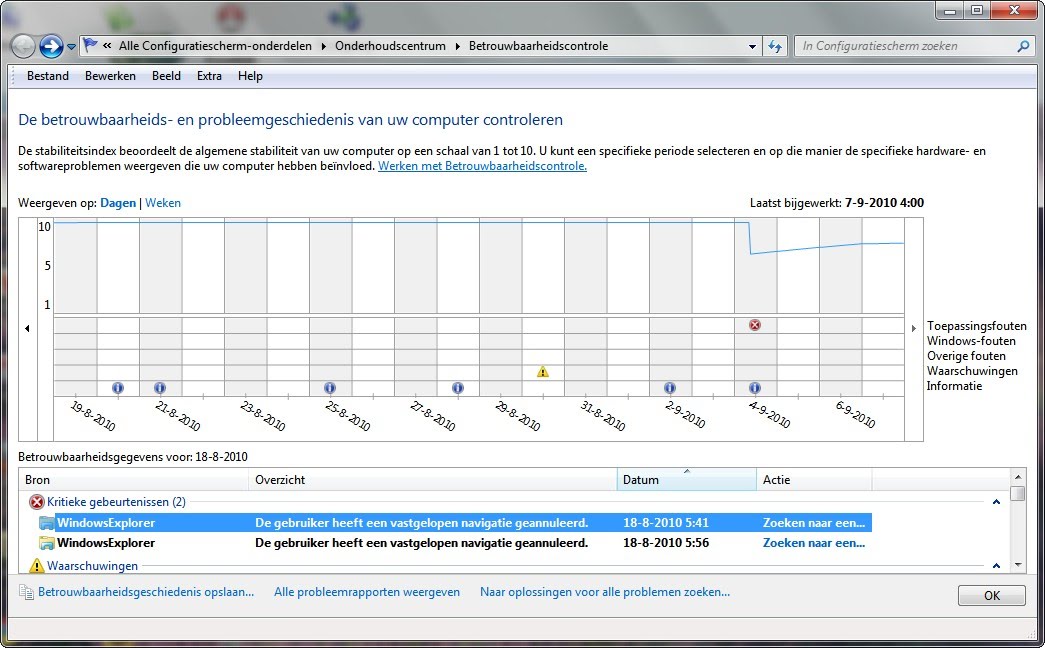Switch view to Weken
The image size is (1045, 648).
pos(163,203)
